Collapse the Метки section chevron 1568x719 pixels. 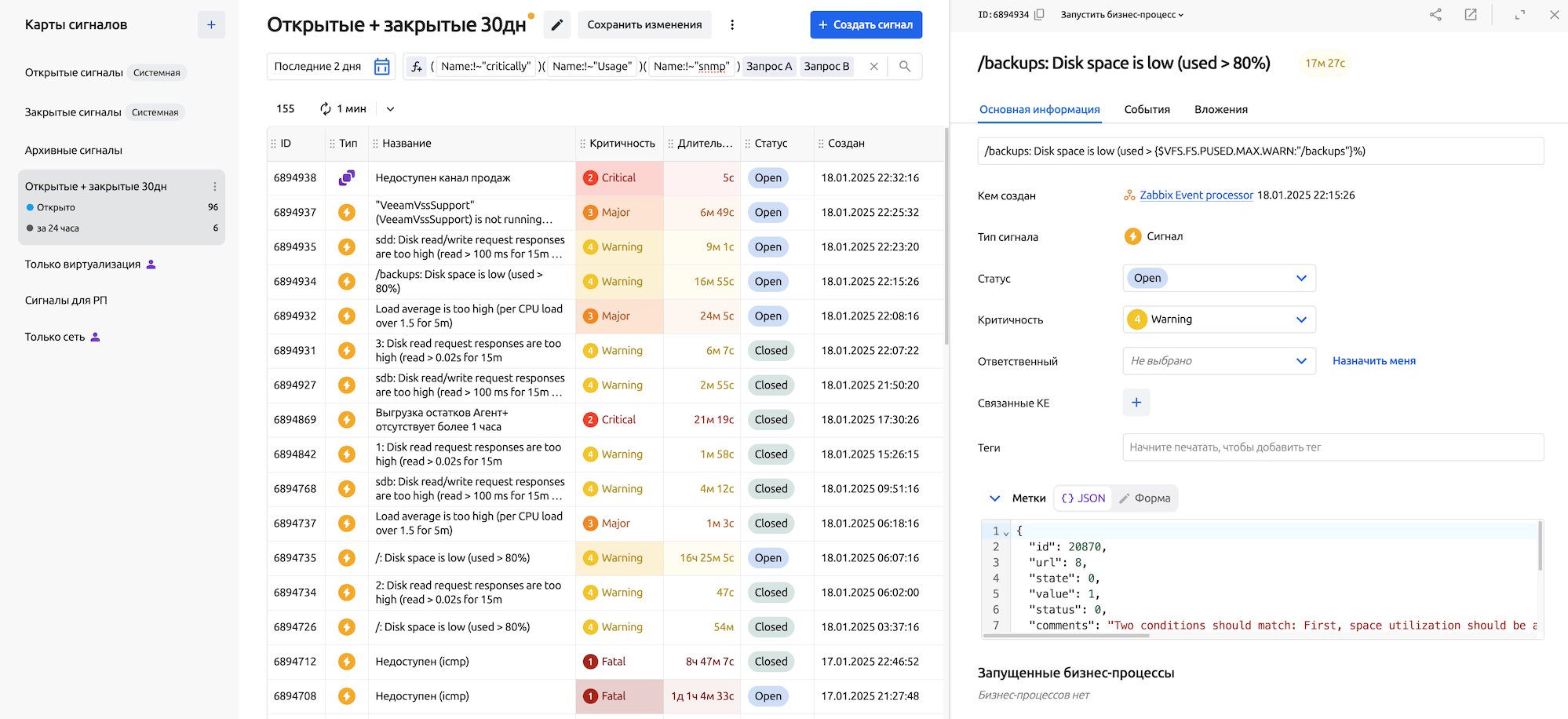pos(994,498)
